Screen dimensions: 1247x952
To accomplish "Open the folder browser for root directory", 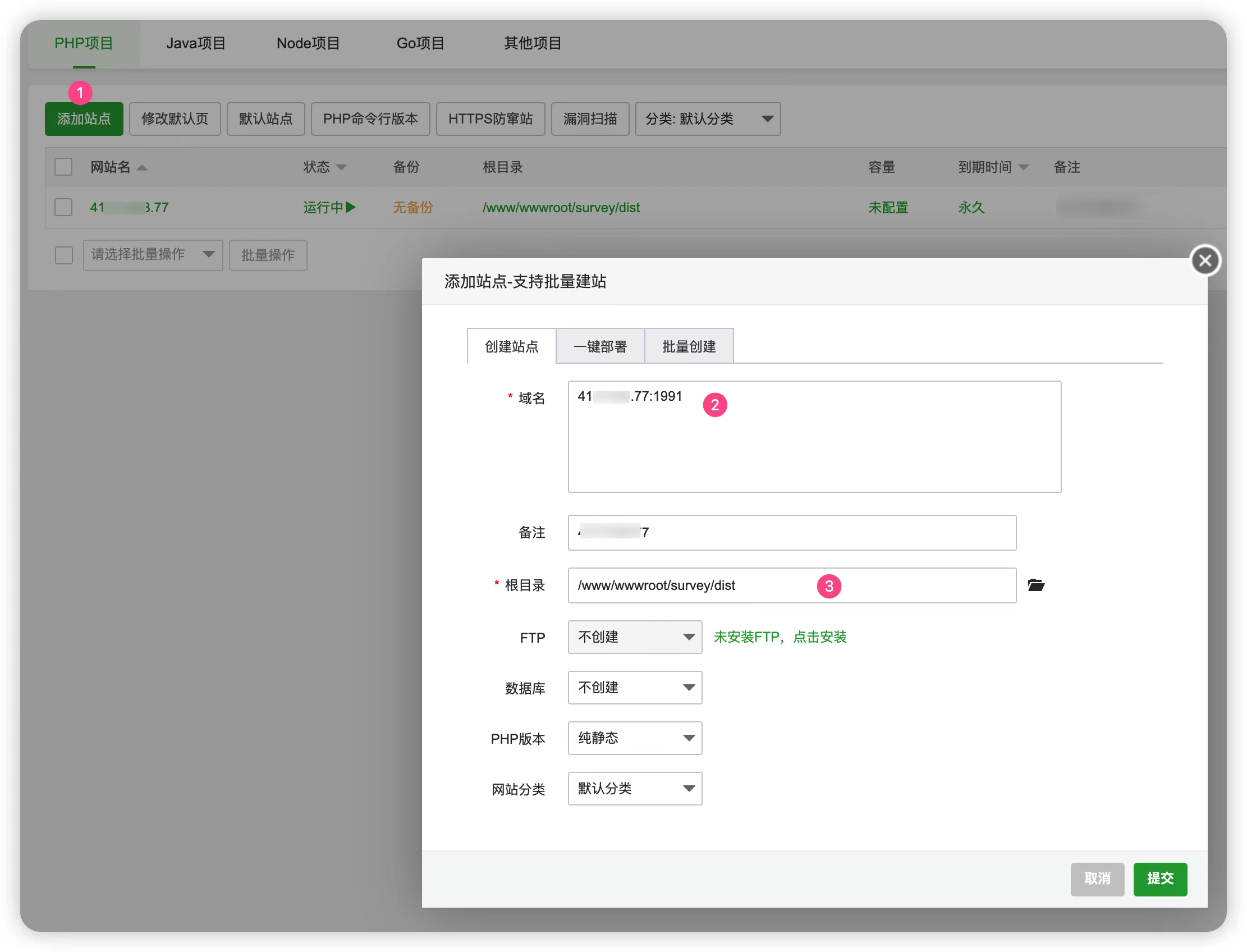I will (x=1035, y=585).
